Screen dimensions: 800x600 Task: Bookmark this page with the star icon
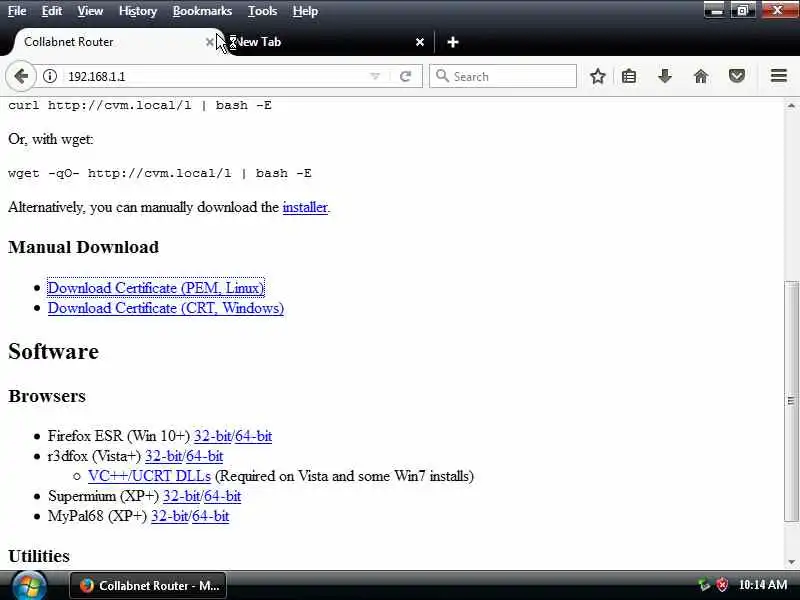tap(597, 77)
